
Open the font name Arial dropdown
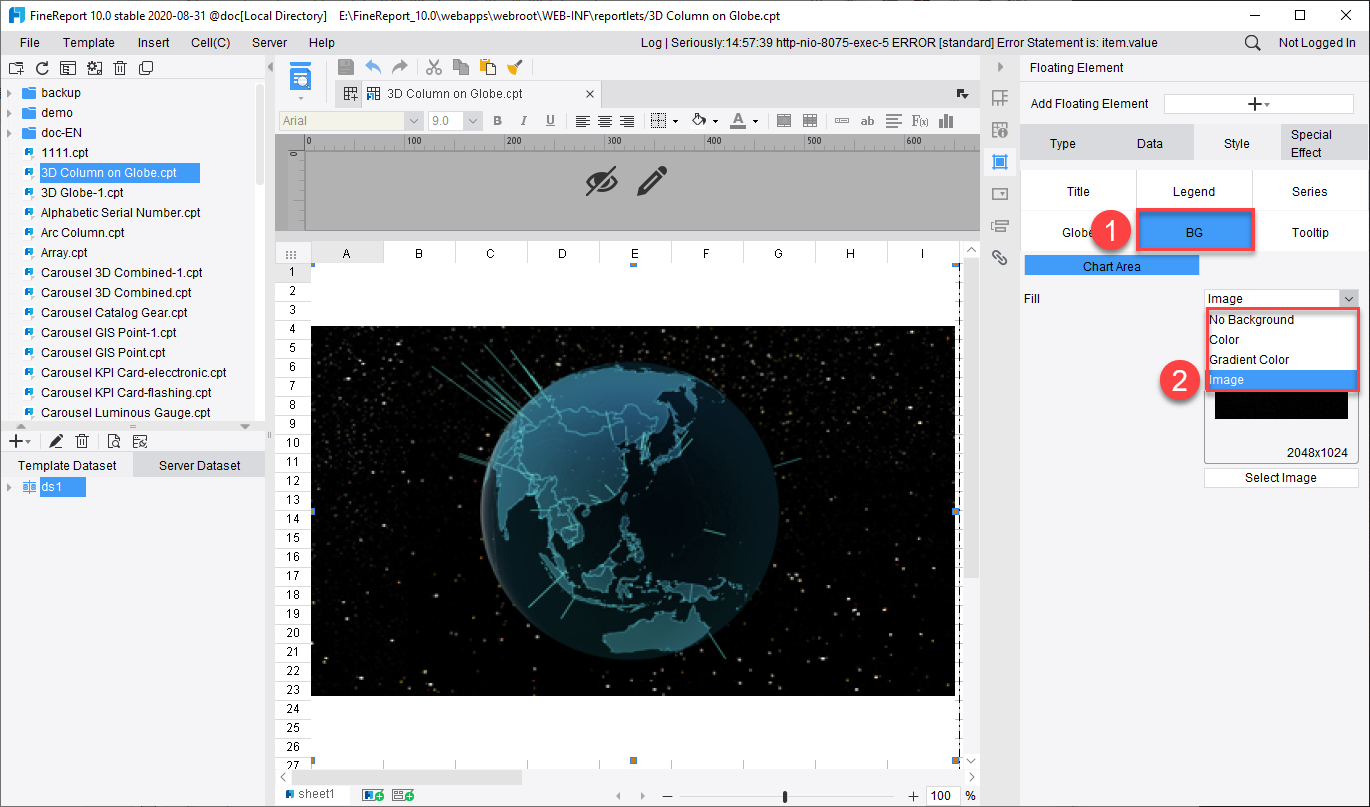(413, 121)
